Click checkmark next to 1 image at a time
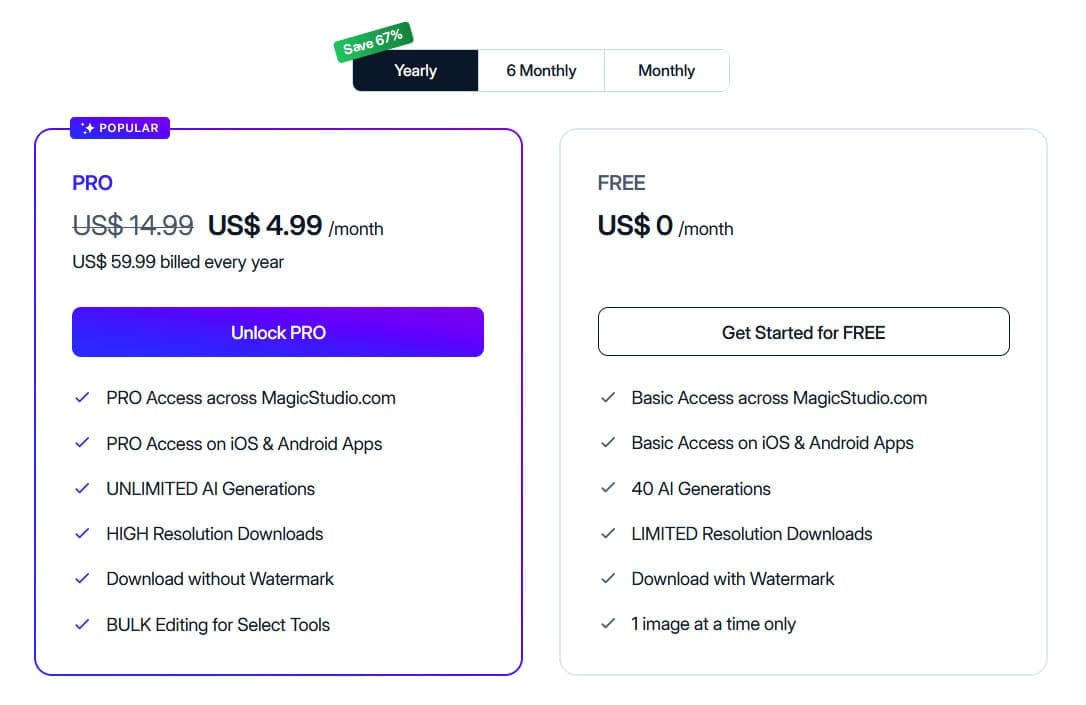The image size is (1086, 705). coord(608,624)
